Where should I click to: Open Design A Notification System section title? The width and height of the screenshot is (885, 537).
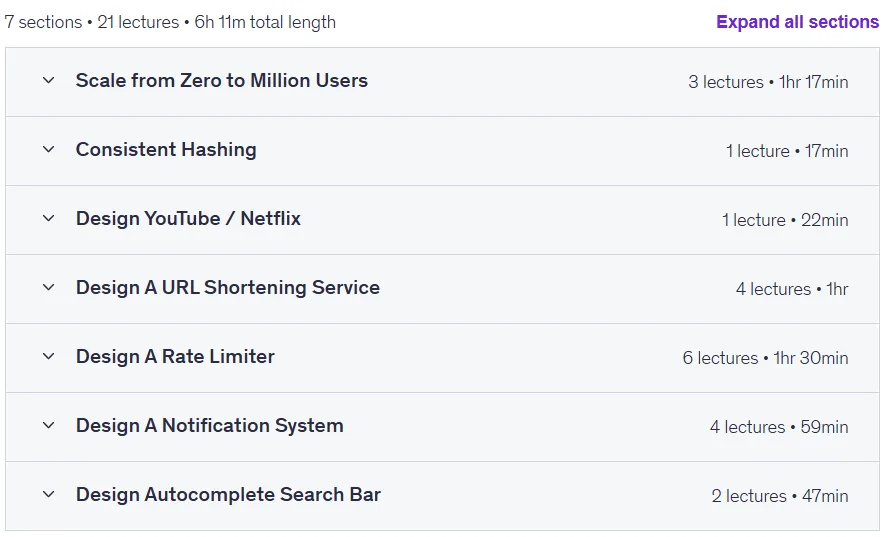click(x=209, y=426)
